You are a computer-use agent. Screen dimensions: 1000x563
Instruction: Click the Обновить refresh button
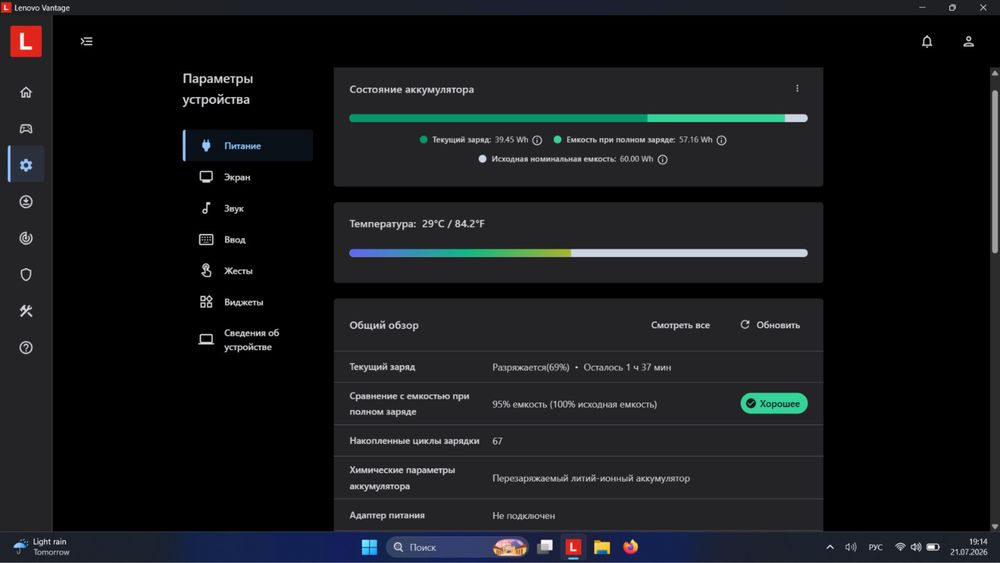point(770,325)
